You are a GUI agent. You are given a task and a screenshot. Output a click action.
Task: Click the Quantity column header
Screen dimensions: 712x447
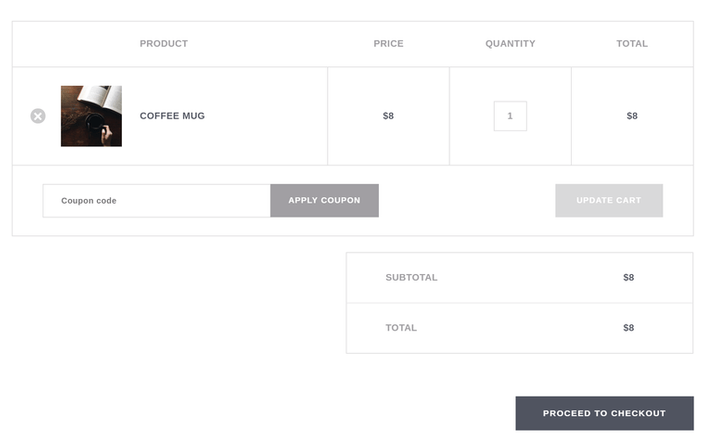pos(510,44)
